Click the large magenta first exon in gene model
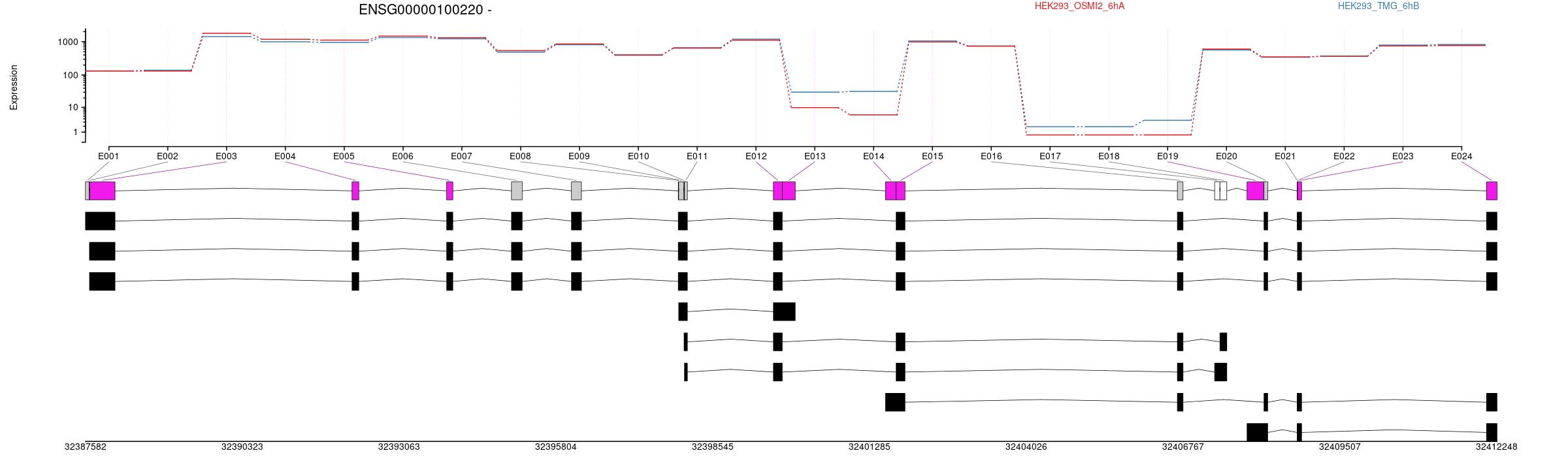Screen dimensions: 1568x457 (x=103, y=191)
